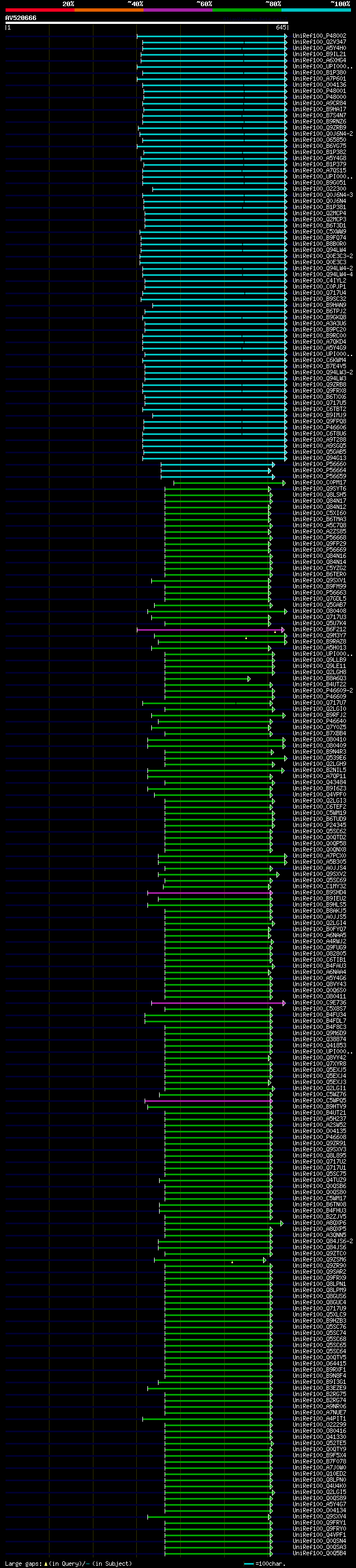Click the green alignment bar for C0PM17

click(x=229, y=483)
